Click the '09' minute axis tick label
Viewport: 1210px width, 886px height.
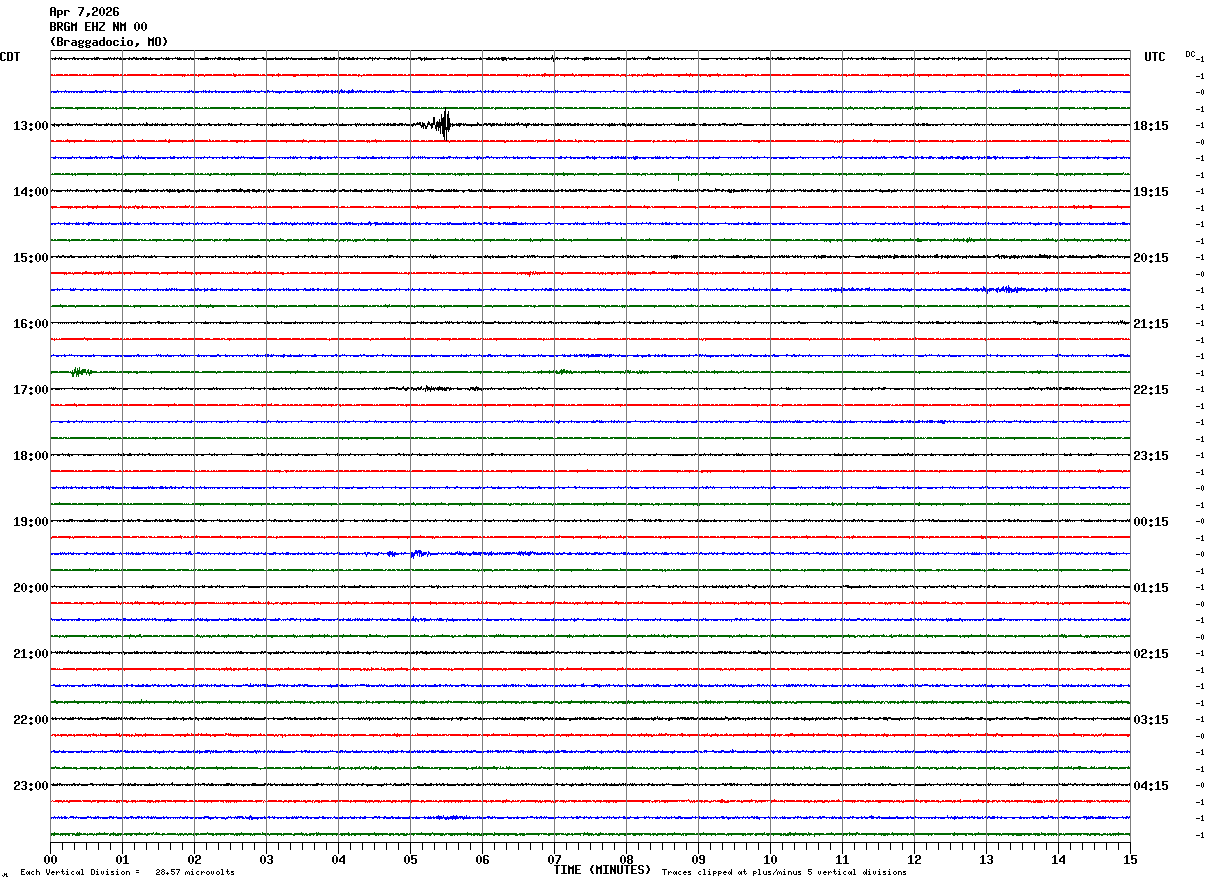tap(698, 859)
